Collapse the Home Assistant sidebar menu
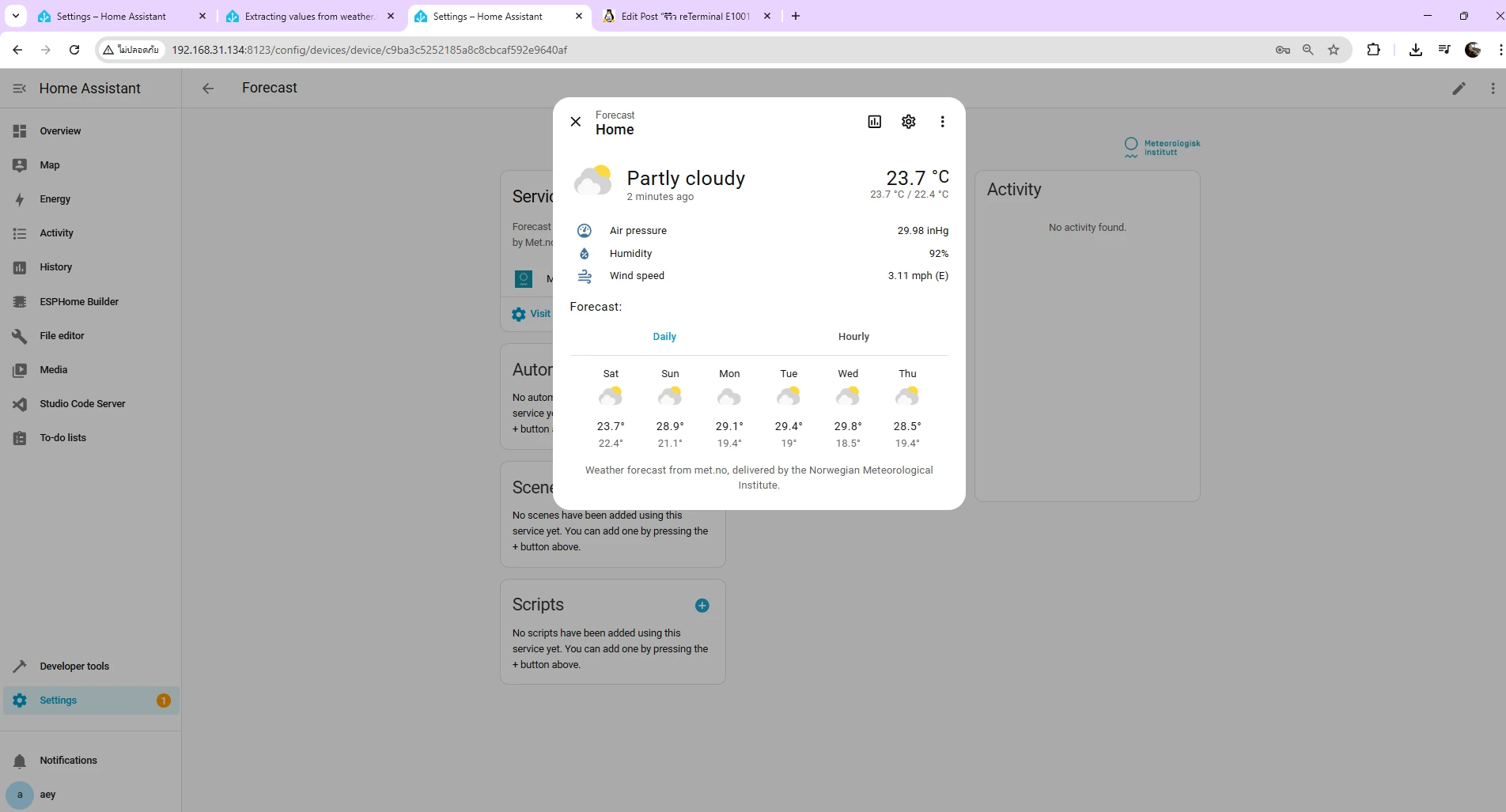 click(20, 89)
